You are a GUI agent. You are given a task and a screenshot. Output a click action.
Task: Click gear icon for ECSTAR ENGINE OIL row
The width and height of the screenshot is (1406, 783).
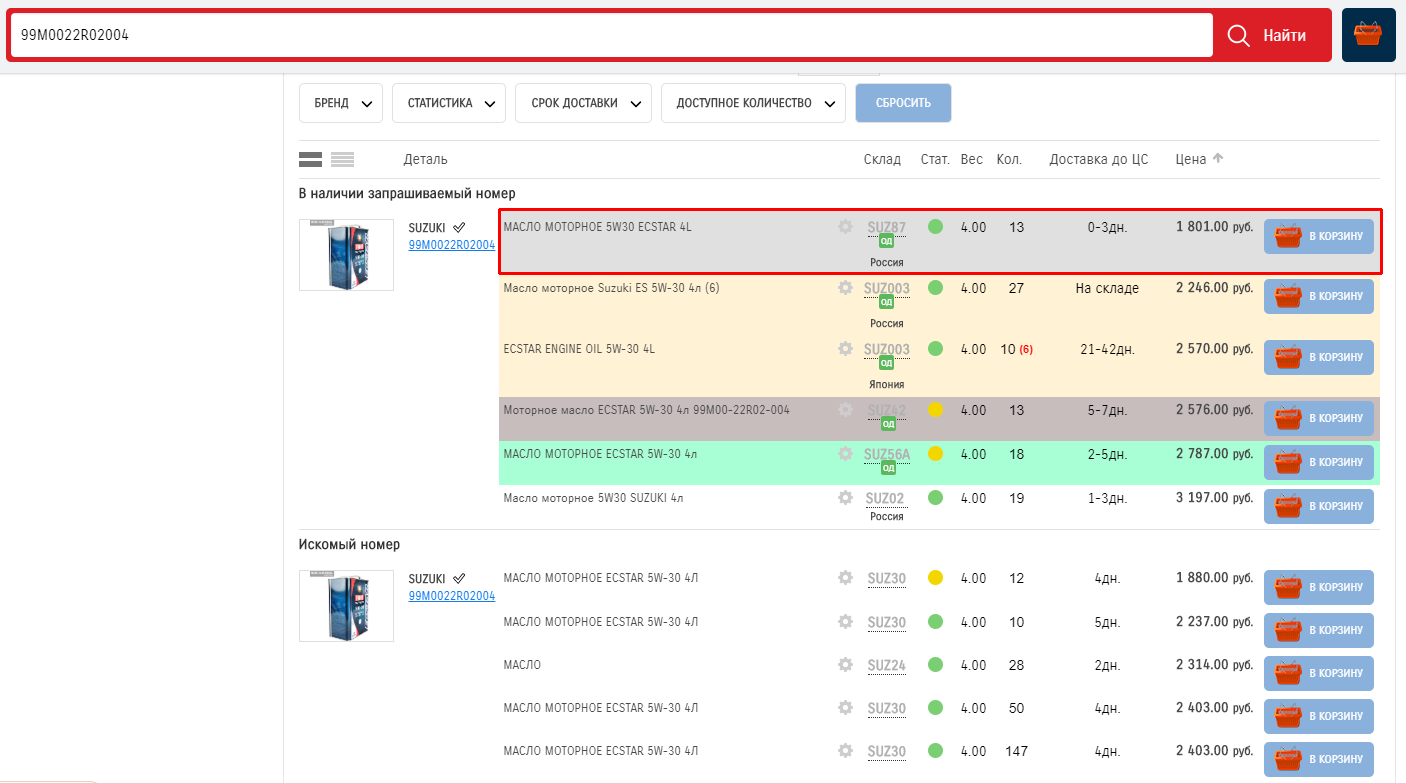845,349
